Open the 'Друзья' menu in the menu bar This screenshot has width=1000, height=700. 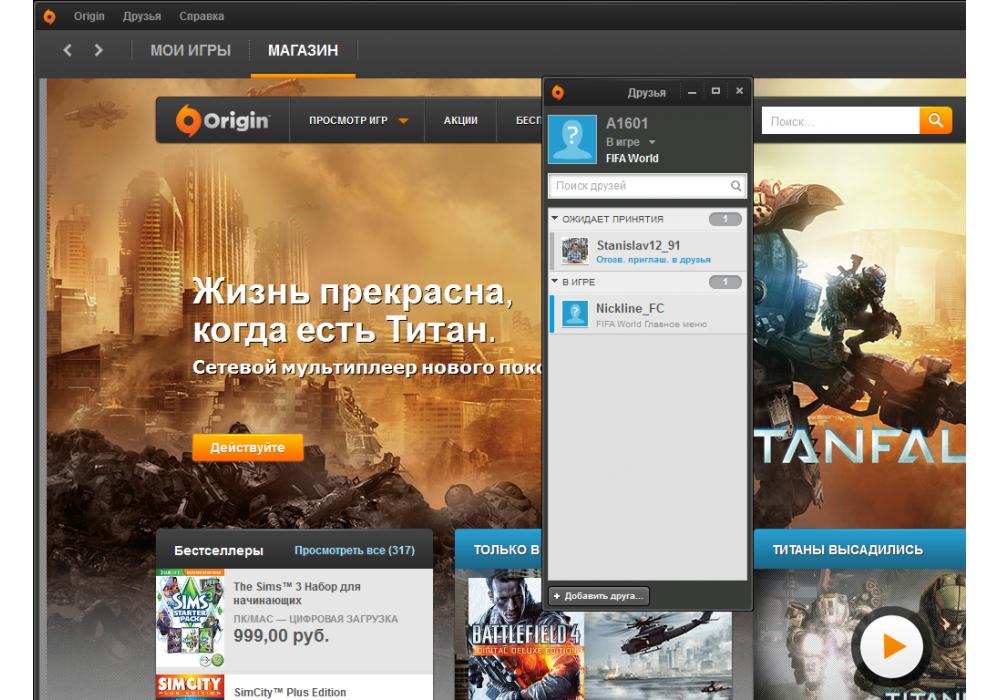click(x=141, y=16)
